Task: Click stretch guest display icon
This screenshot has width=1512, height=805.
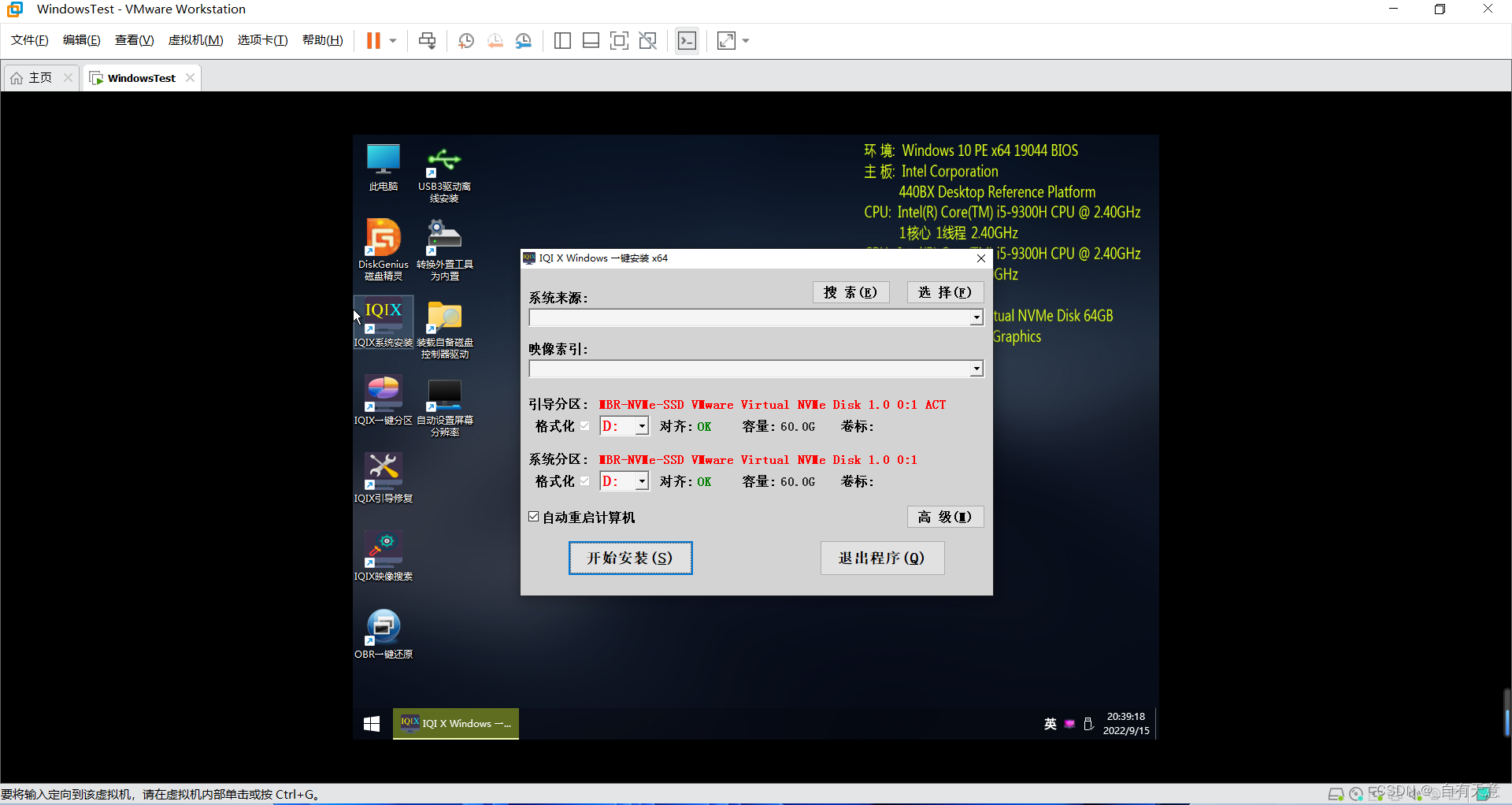Action: (726, 40)
